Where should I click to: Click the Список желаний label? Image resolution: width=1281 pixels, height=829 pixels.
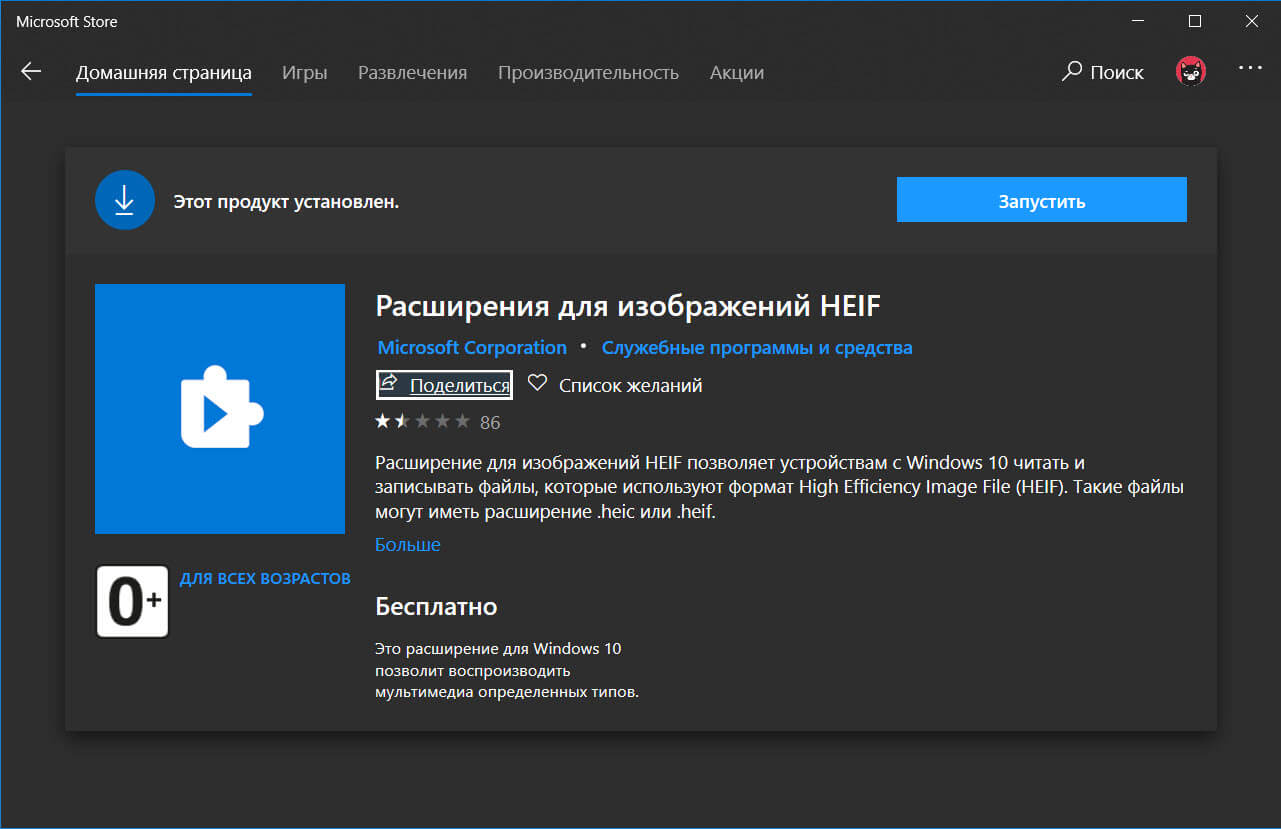click(630, 385)
